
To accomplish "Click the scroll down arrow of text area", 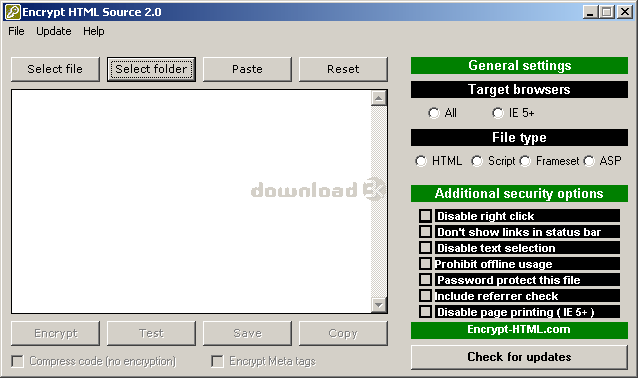I will [x=378, y=305].
